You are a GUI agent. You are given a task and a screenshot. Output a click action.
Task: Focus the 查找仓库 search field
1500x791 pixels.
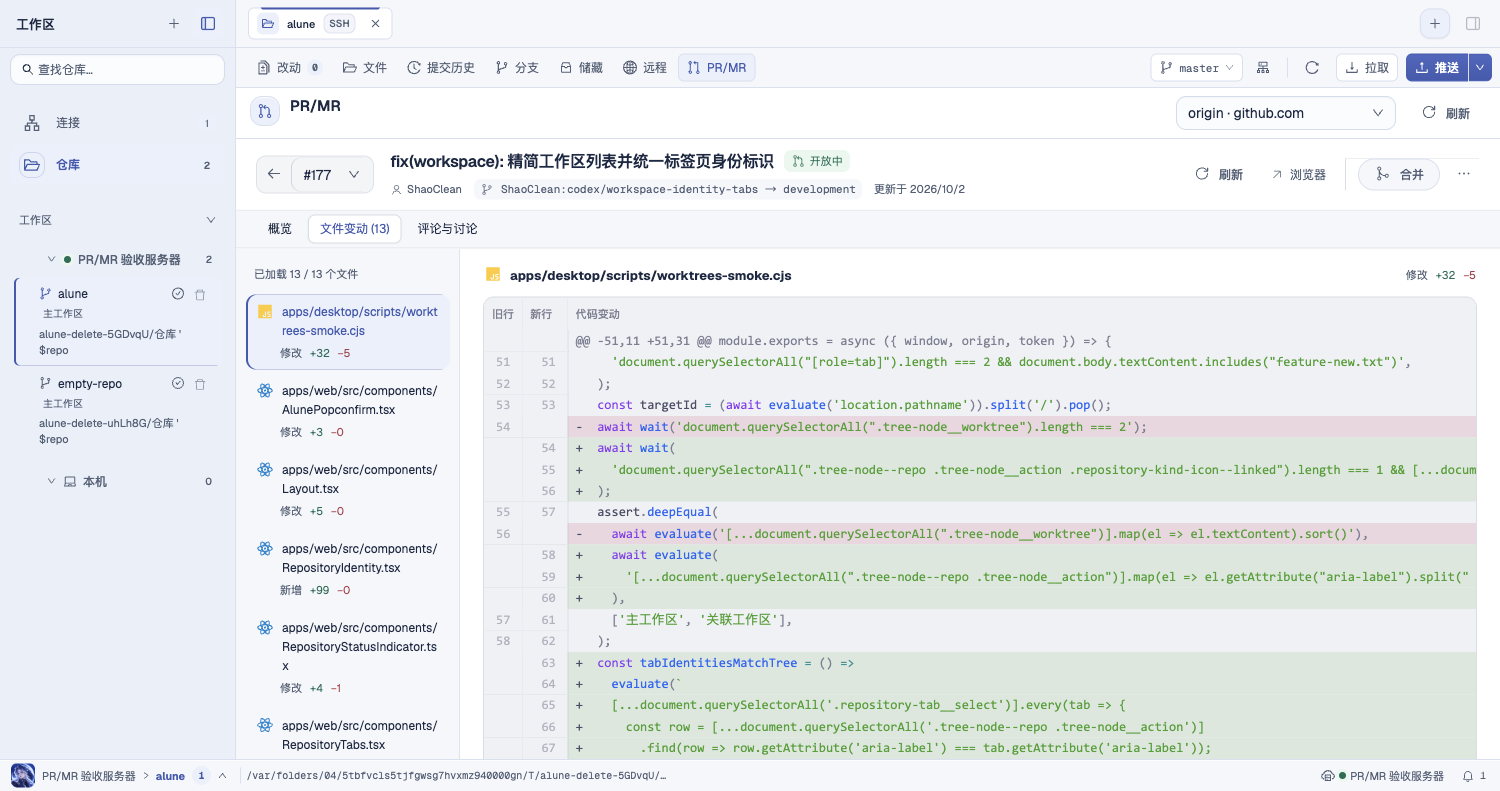(x=117, y=69)
